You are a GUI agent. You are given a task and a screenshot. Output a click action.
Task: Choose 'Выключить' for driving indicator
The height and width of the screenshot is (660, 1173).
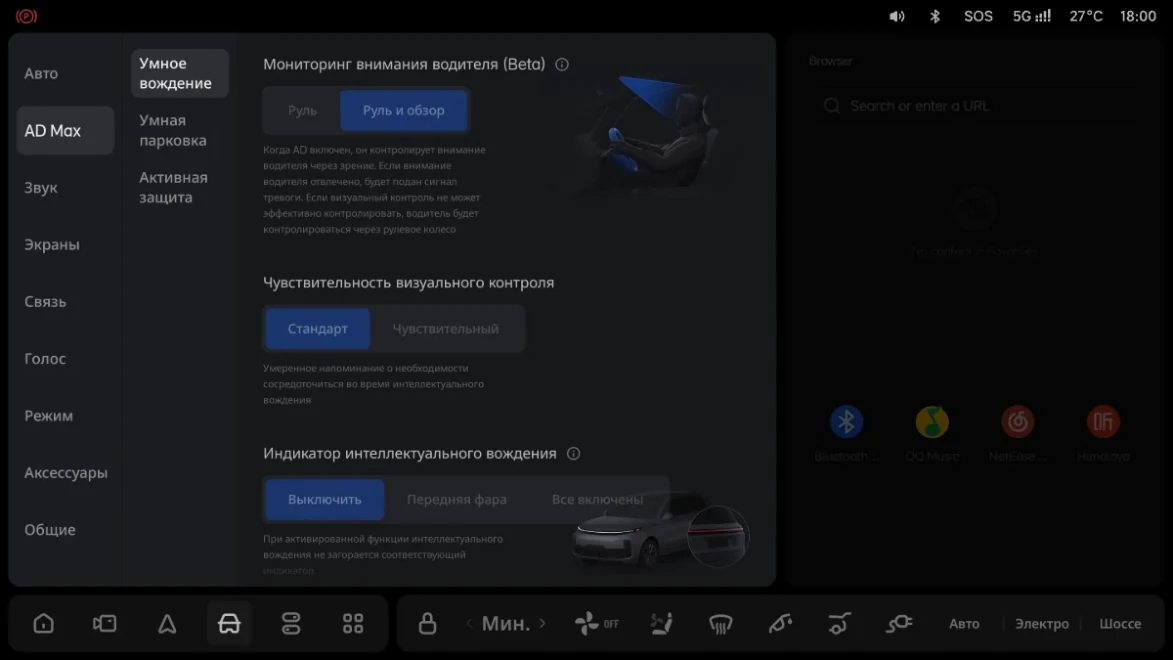click(x=325, y=499)
